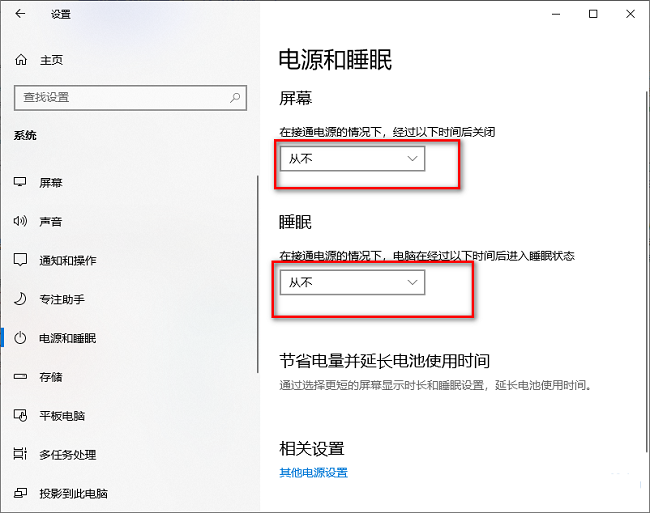Click the sidebar vertical scrollbar
The width and height of the screenshot is (650, 513).
pos(257,274)
